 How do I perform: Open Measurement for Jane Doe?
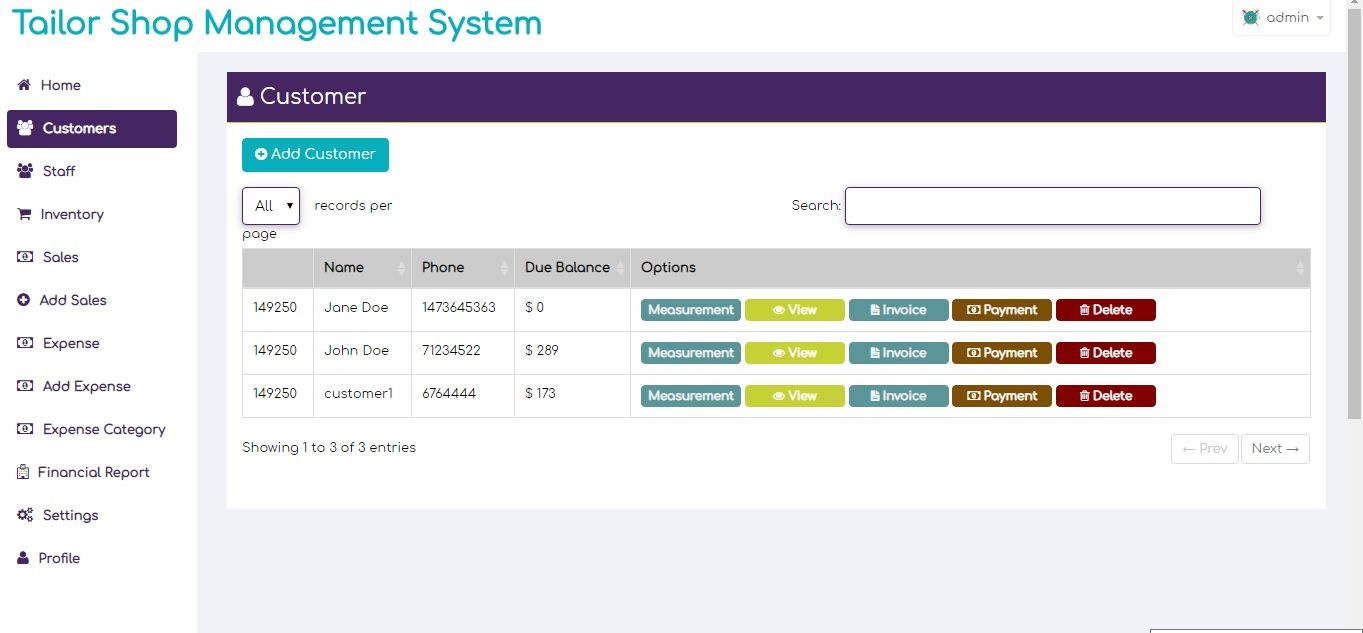point(691,310)
